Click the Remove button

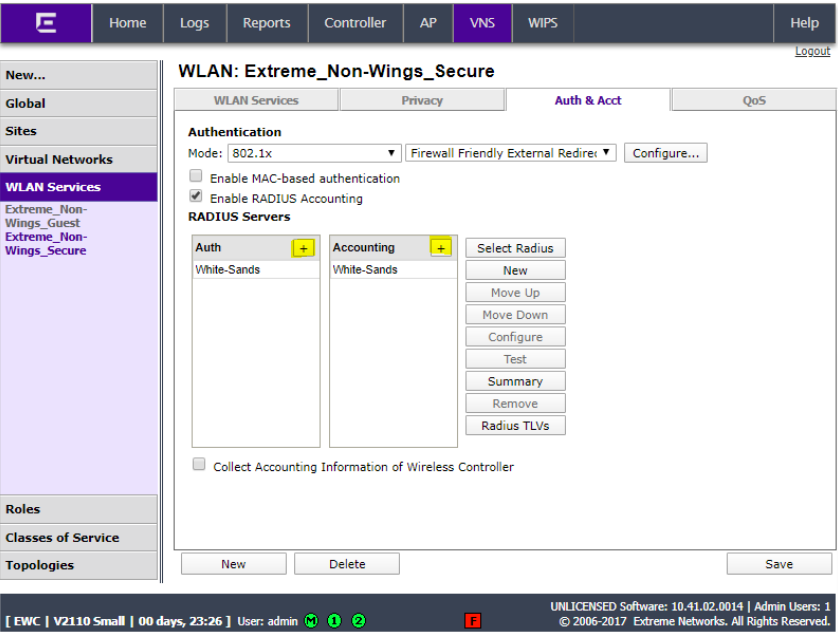(515, 404)
